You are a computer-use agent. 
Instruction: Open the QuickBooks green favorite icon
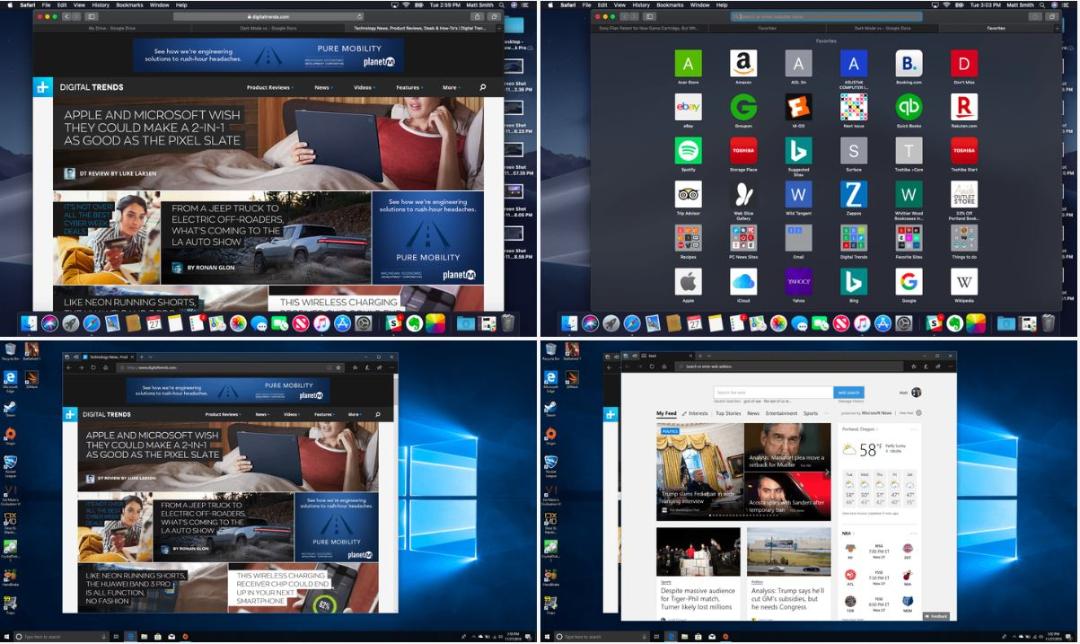point(908,107)
